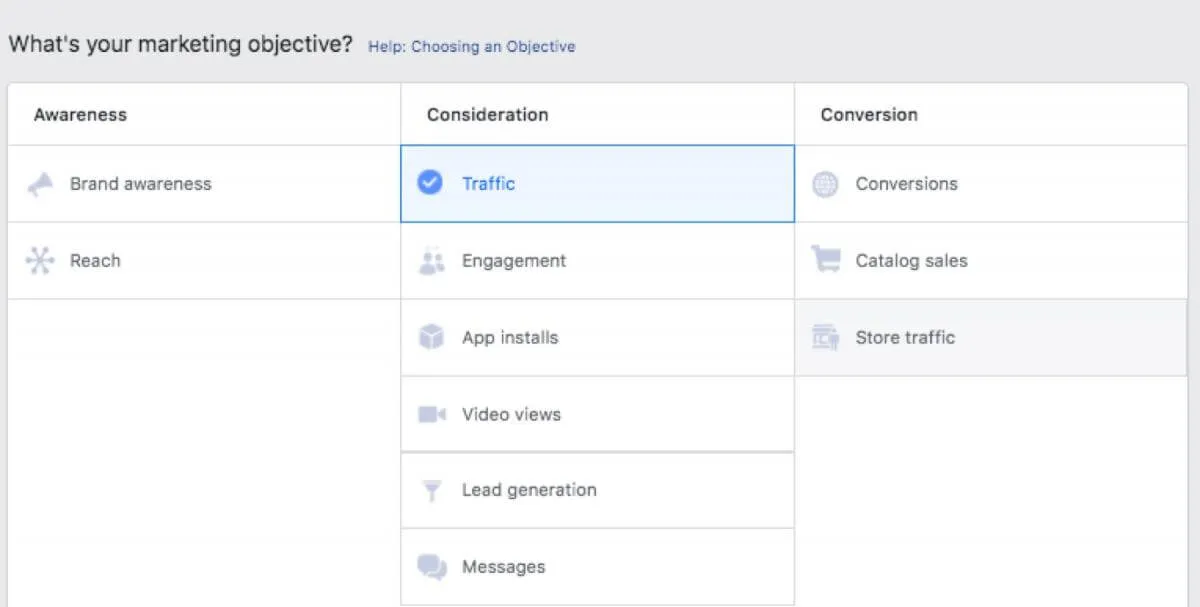Click the Conversion column header
Image resolution: width=1200 pixels, height=607 pixels.
point(867,114)
